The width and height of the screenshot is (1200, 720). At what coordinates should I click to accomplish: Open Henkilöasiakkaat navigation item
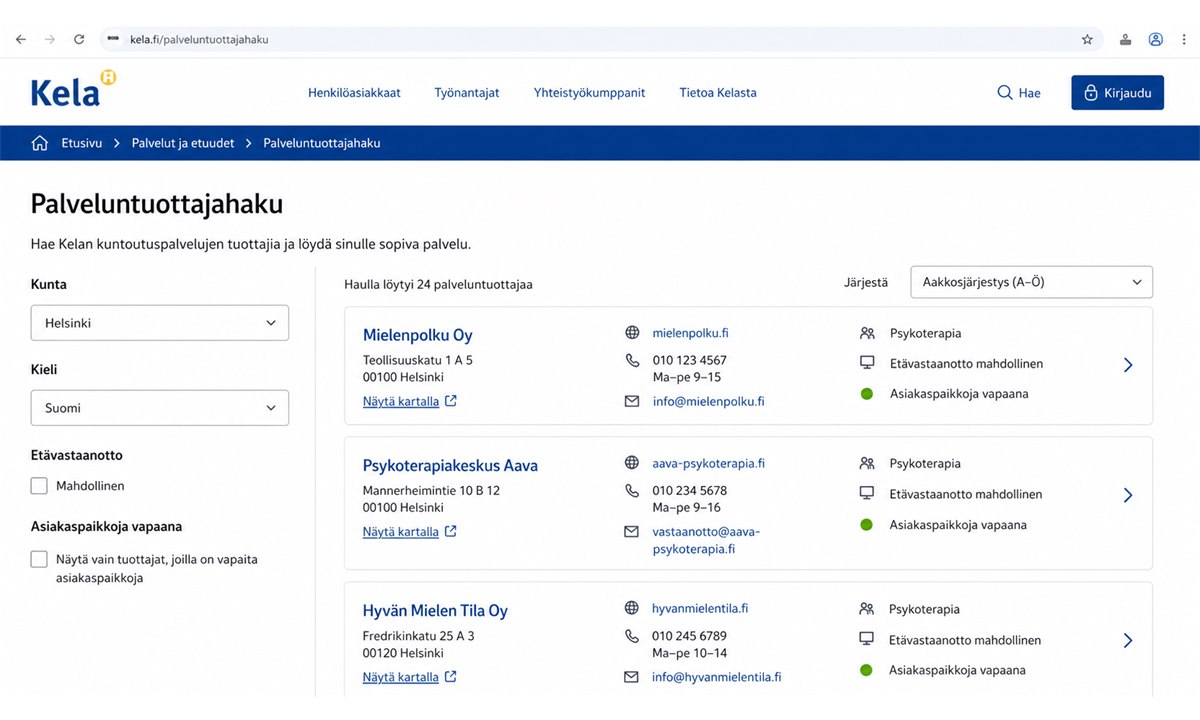click(354, 92)
